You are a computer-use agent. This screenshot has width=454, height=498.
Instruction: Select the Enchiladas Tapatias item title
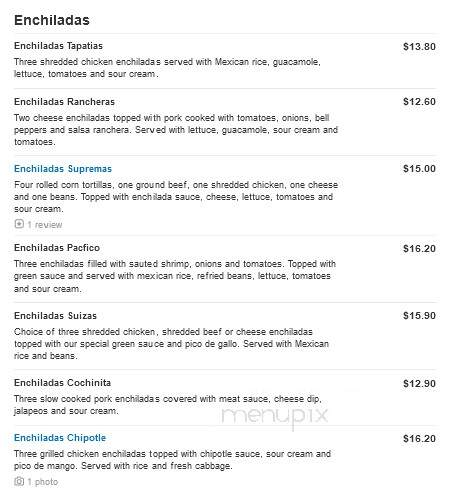(x=58, y=46)
